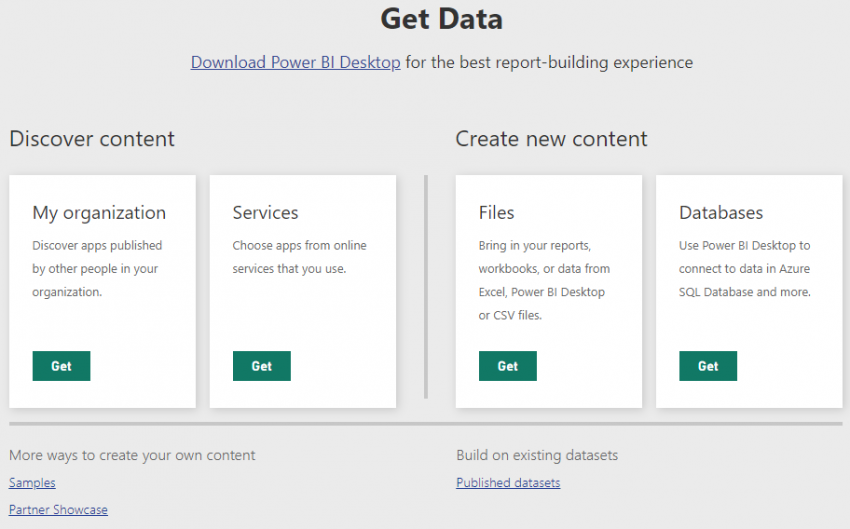The width and height of the screenshot is (850, 529).
Task: Open the Download Power BI Desktop link
Action: pyautogui.click(x=295, y=62)
